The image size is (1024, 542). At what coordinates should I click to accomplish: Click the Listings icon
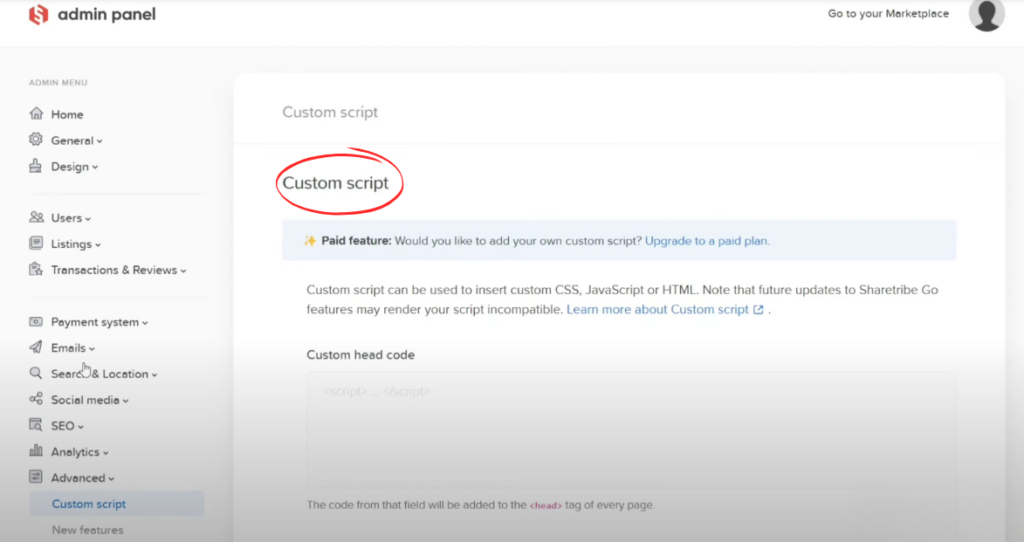click(x=36, y=243)
